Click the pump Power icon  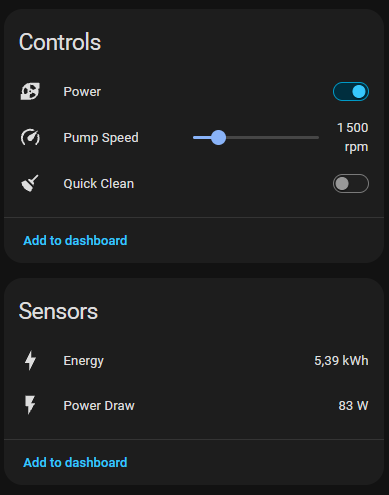pyautogui.click(x=30, y=92)
